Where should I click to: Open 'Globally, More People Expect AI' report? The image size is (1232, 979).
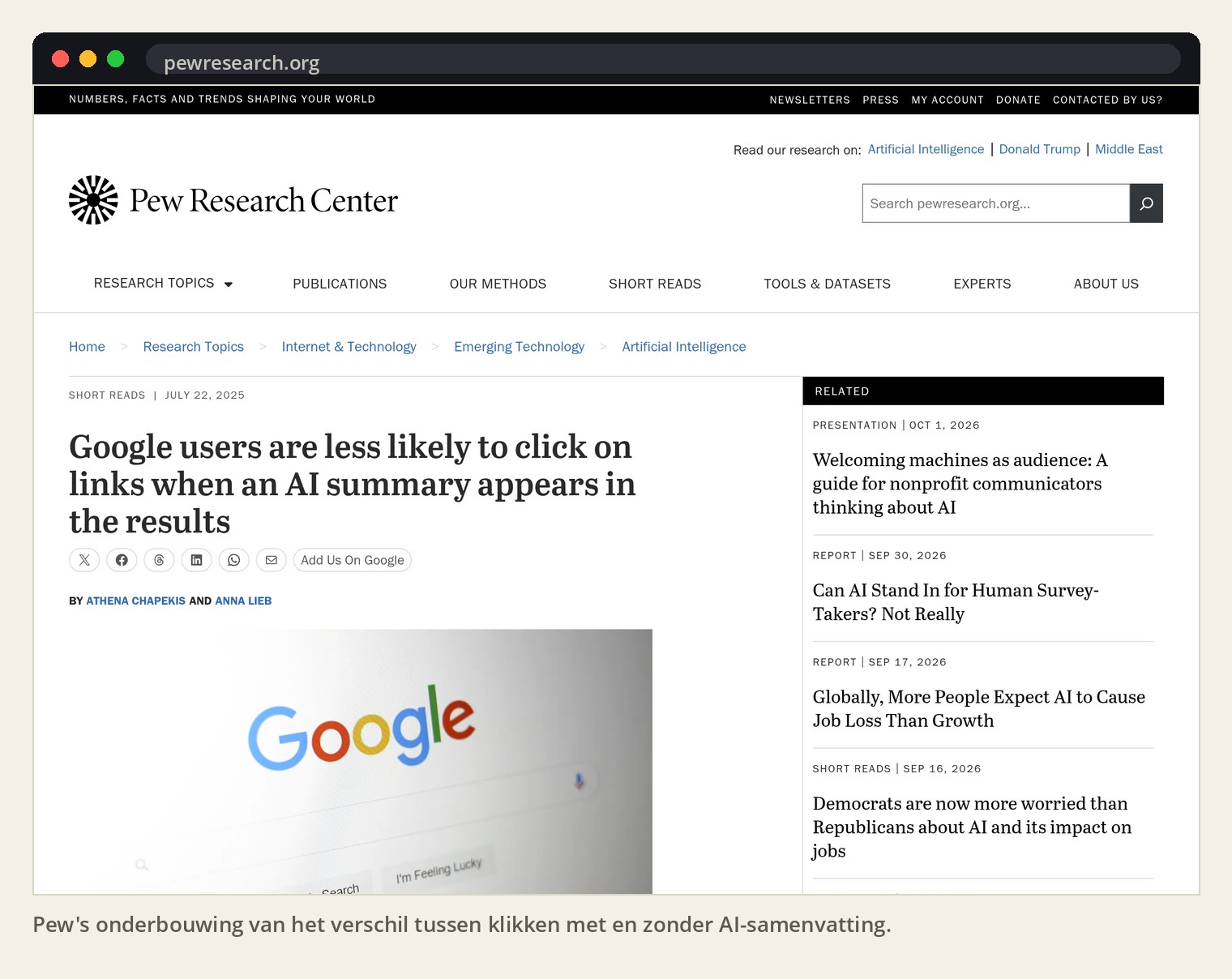click(x=979, y=709)
